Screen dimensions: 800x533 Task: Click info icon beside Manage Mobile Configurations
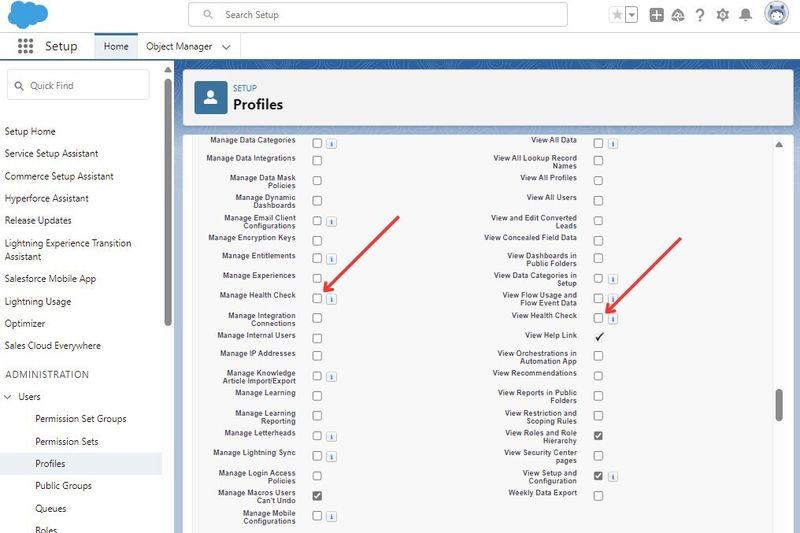332,517
